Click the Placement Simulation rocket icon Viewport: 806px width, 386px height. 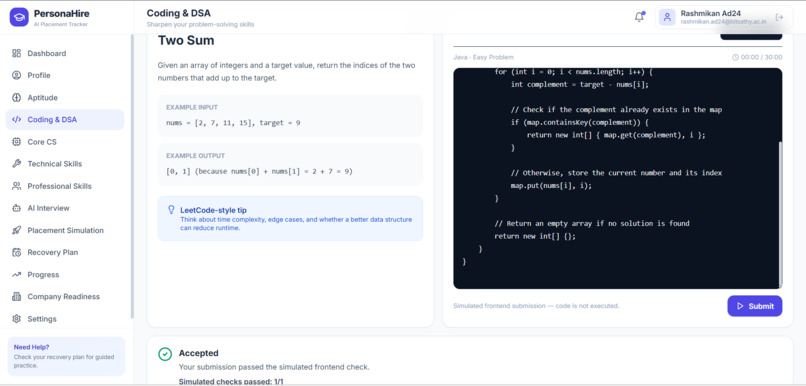(x=16, y=230)
